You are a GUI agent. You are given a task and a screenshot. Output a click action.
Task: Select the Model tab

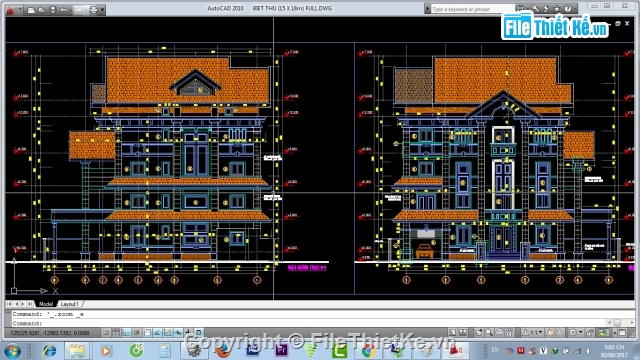(46, 304)
